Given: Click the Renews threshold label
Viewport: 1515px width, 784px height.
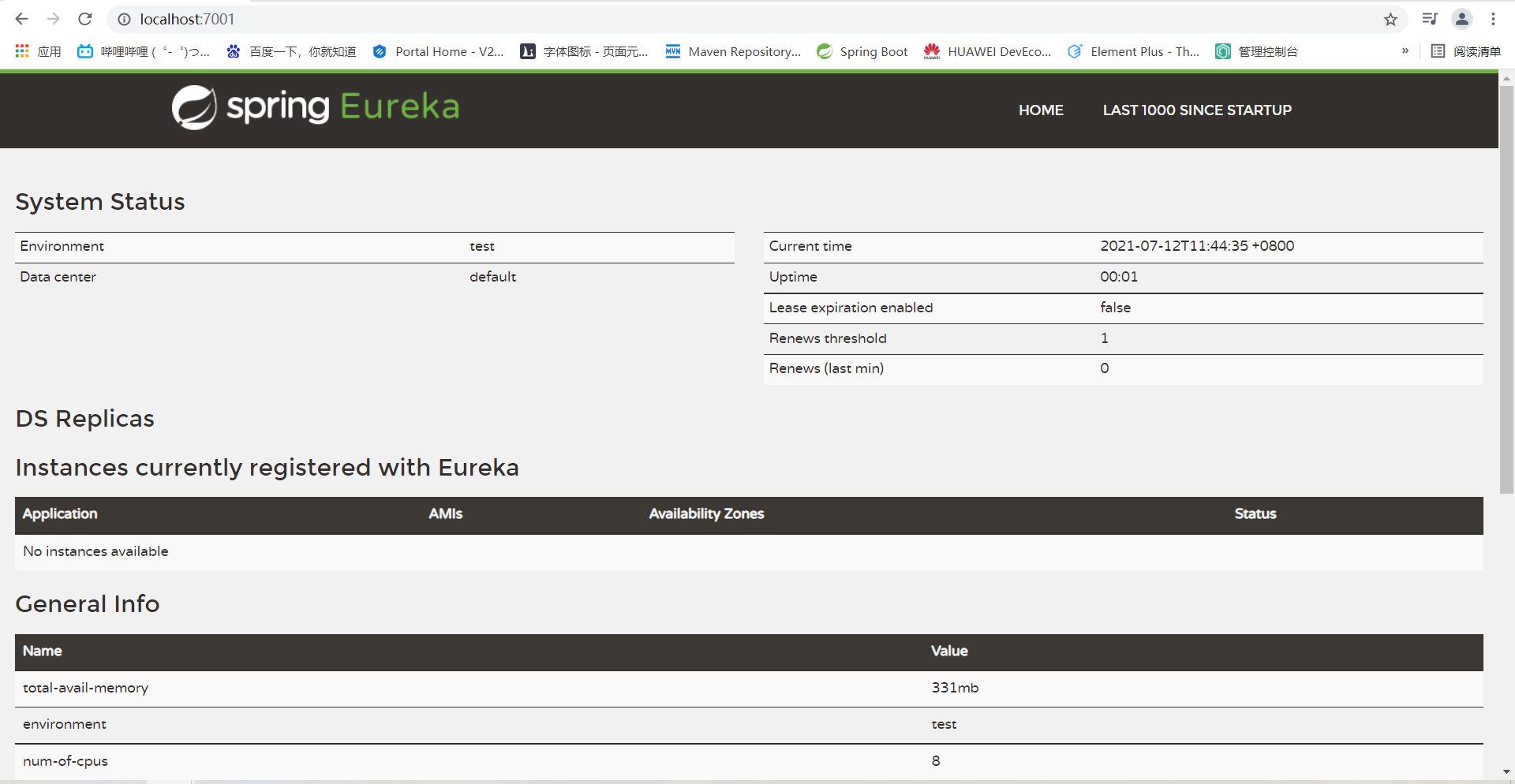Looking at the screenshot, I should pyautogui.click(x=828, y=338).
